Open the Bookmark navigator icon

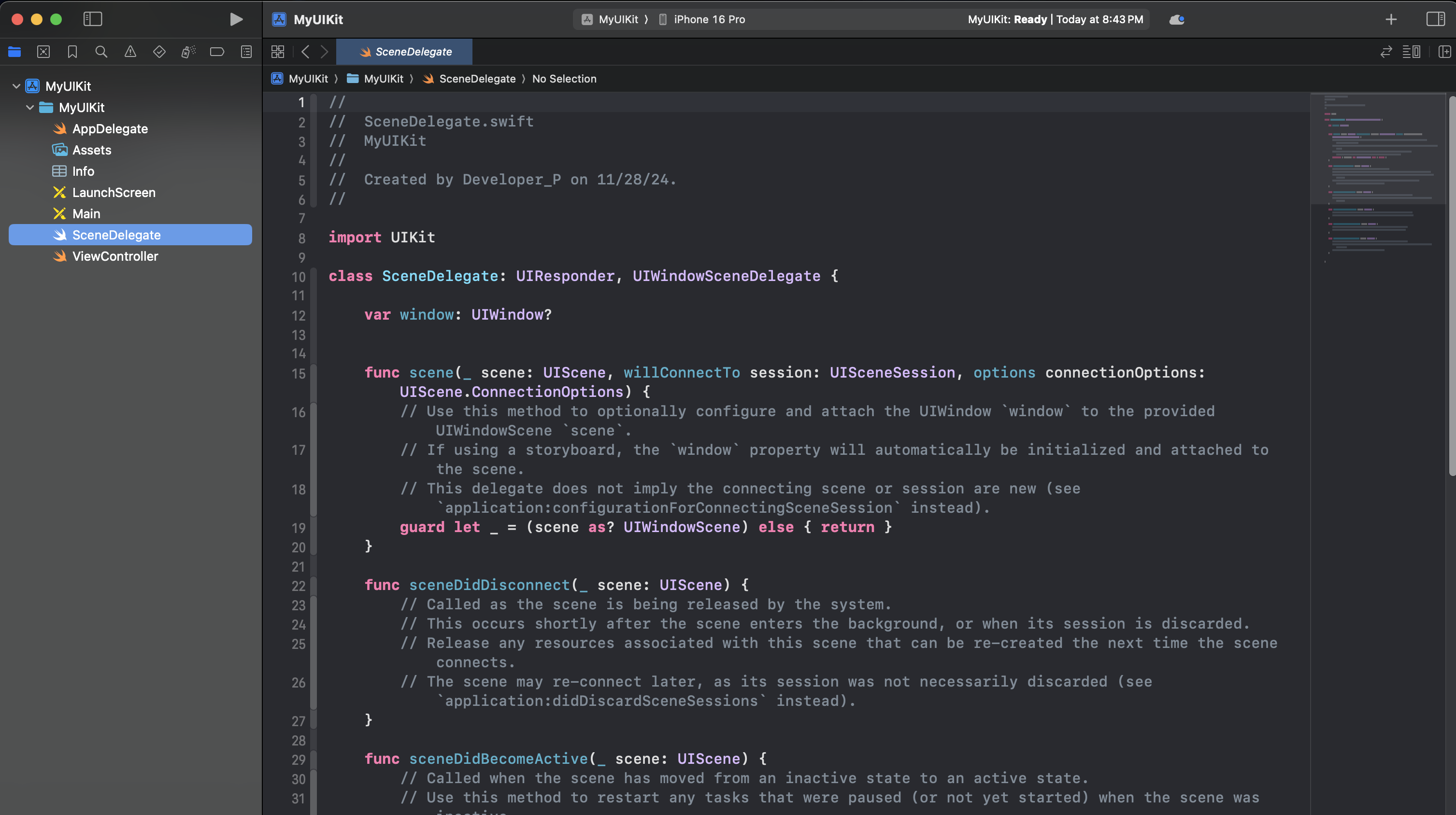click(72, 52)
